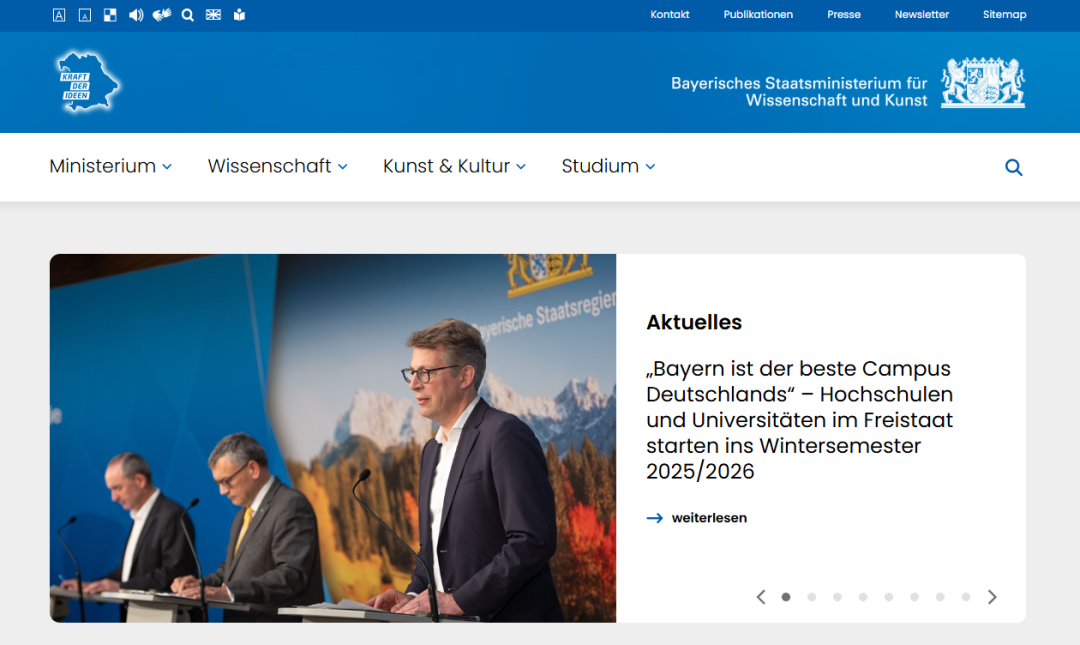Expand the Wissenschaft dropdown menu
The image size is (1080, 645).
click(277, 167)
